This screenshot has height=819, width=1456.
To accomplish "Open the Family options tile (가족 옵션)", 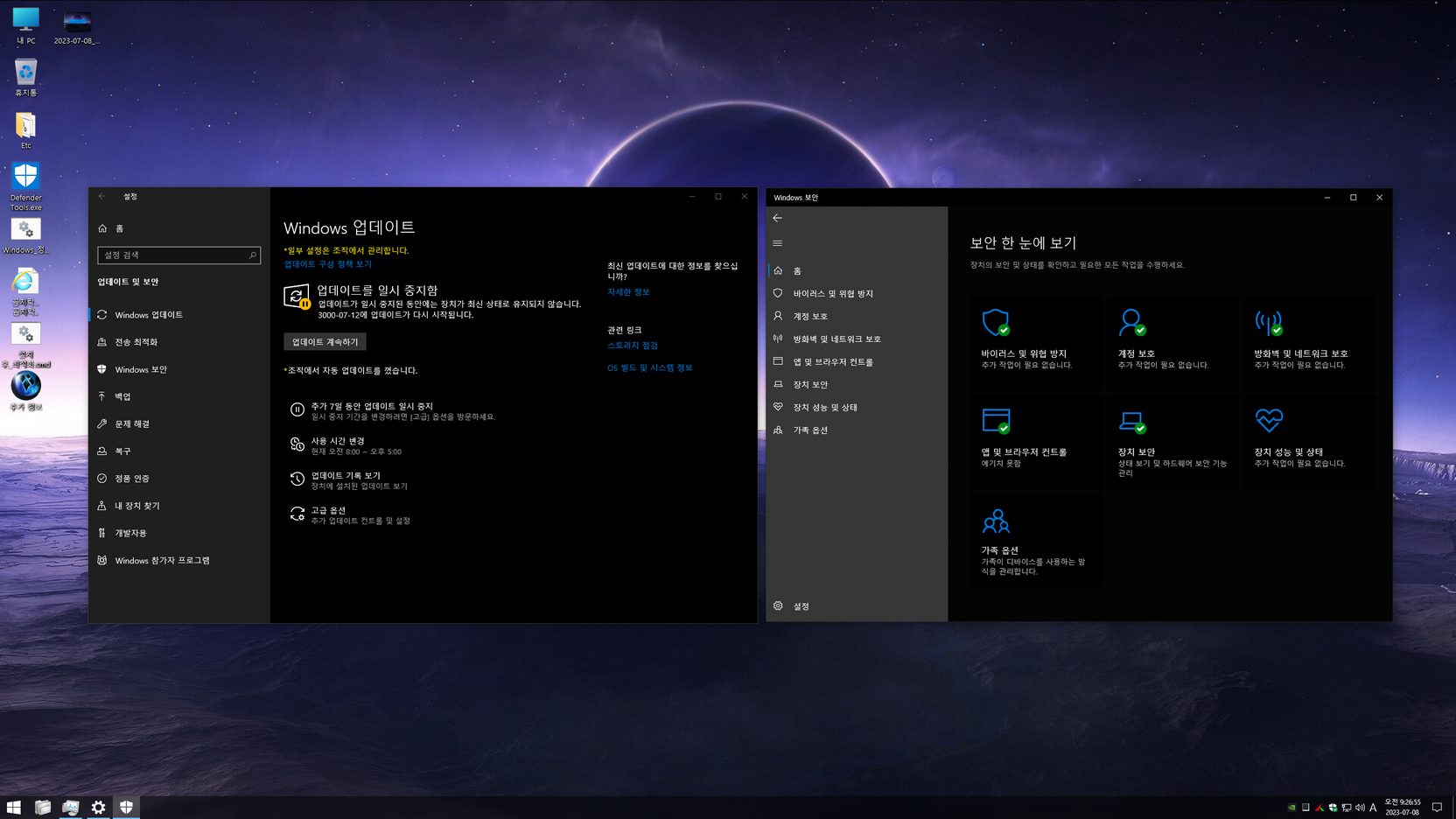I will tap(1035, 540).
